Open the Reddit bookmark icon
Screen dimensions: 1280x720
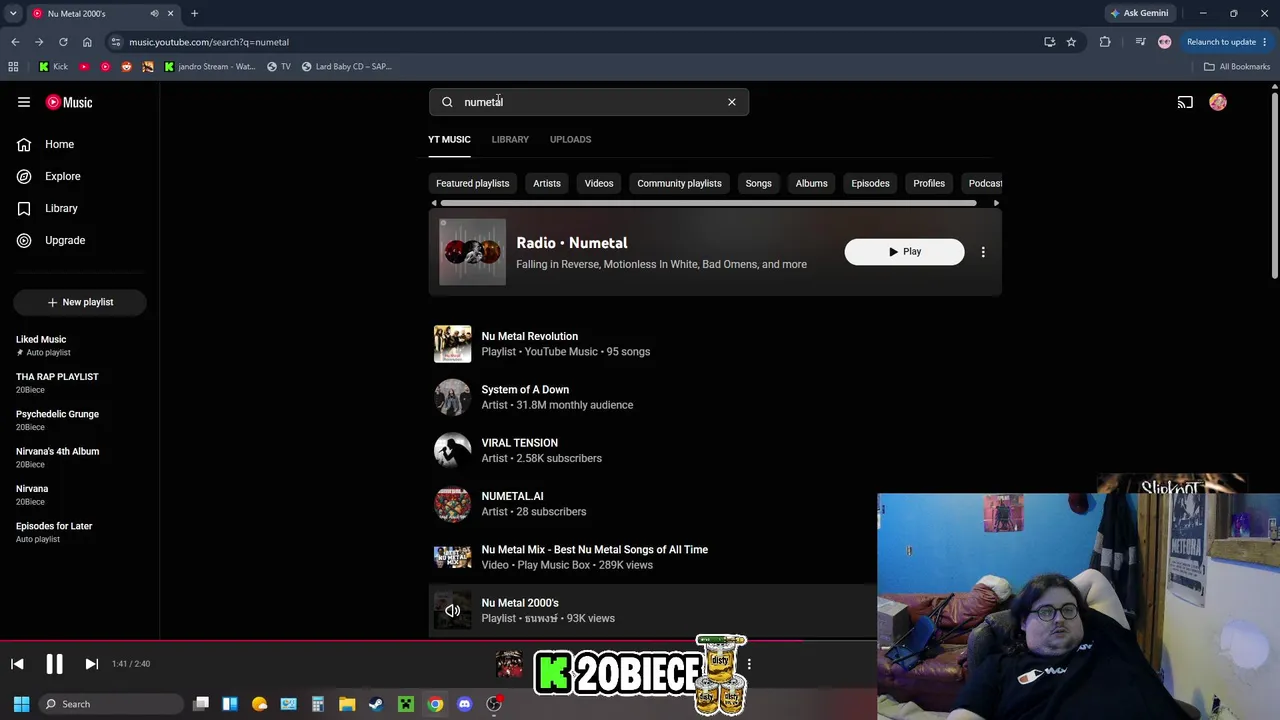tap(126, 67)
